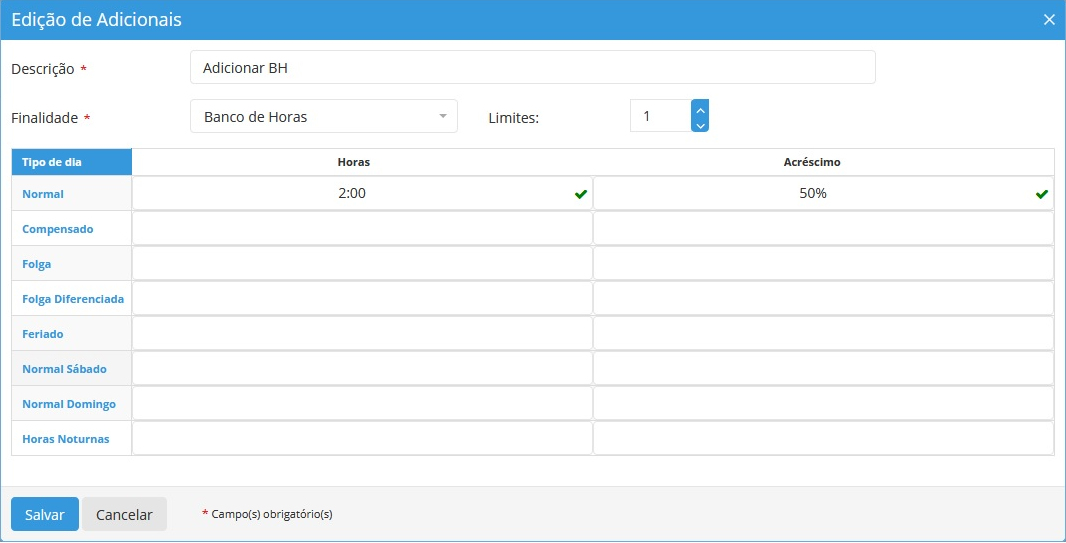Click the Normal Sábado Horas cell

pos(362,369)
